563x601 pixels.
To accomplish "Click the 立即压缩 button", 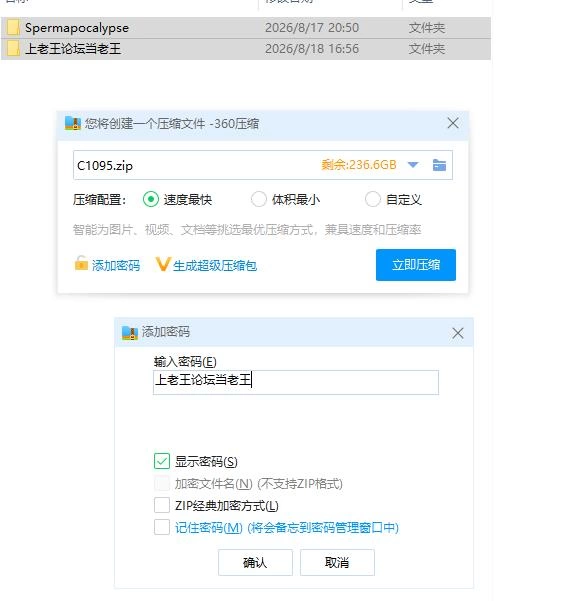I will coord(416,265).
